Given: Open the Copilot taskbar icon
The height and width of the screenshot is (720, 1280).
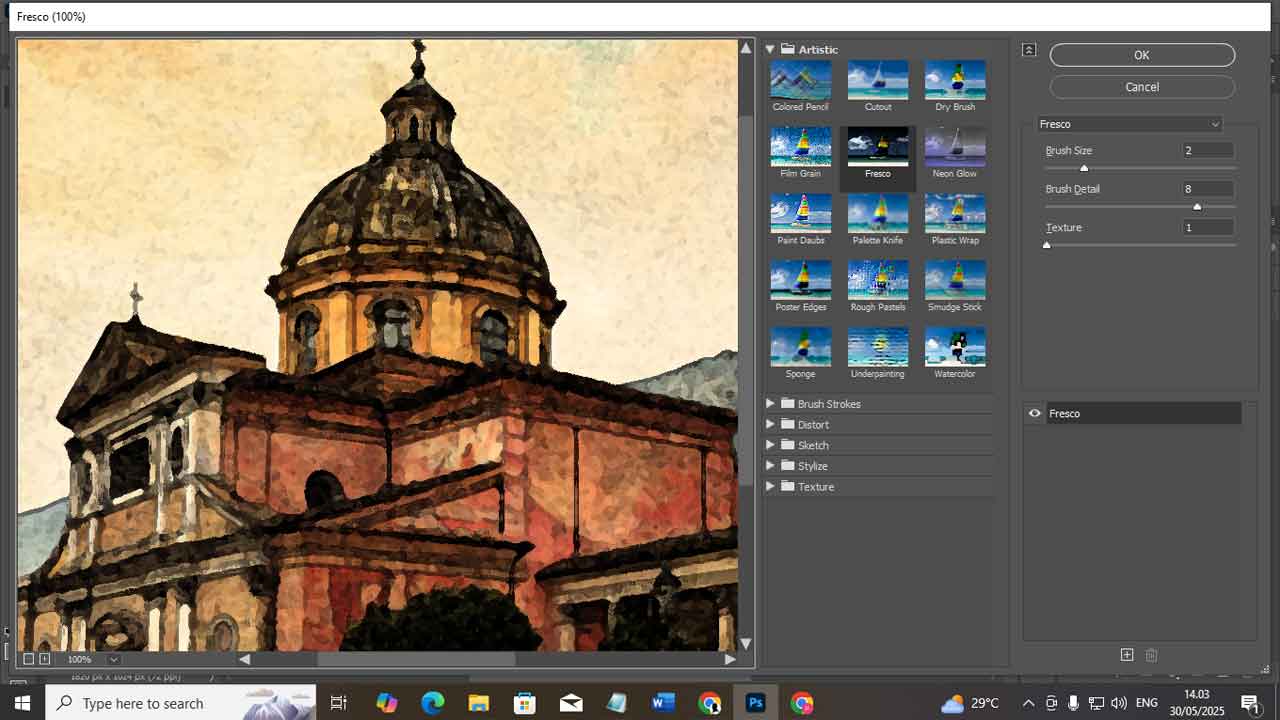Looking at the screenshot, I should coord(386,703).
